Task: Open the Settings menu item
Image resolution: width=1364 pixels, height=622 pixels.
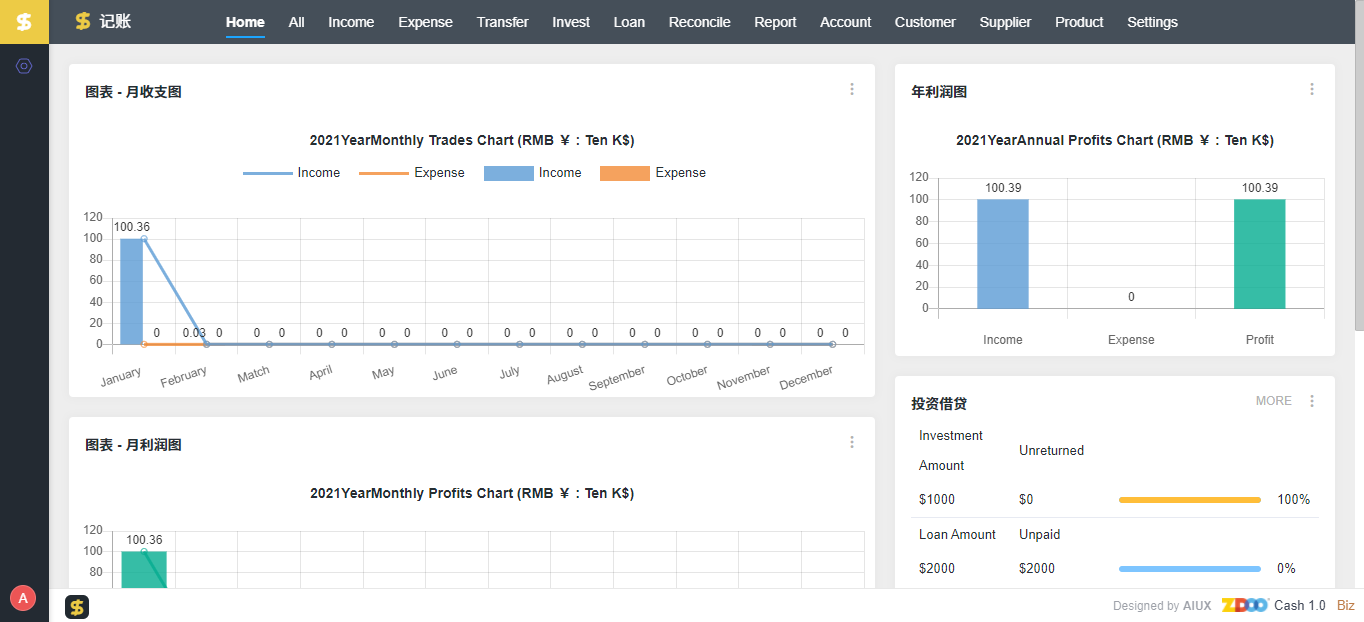Action: (1152, 22)
